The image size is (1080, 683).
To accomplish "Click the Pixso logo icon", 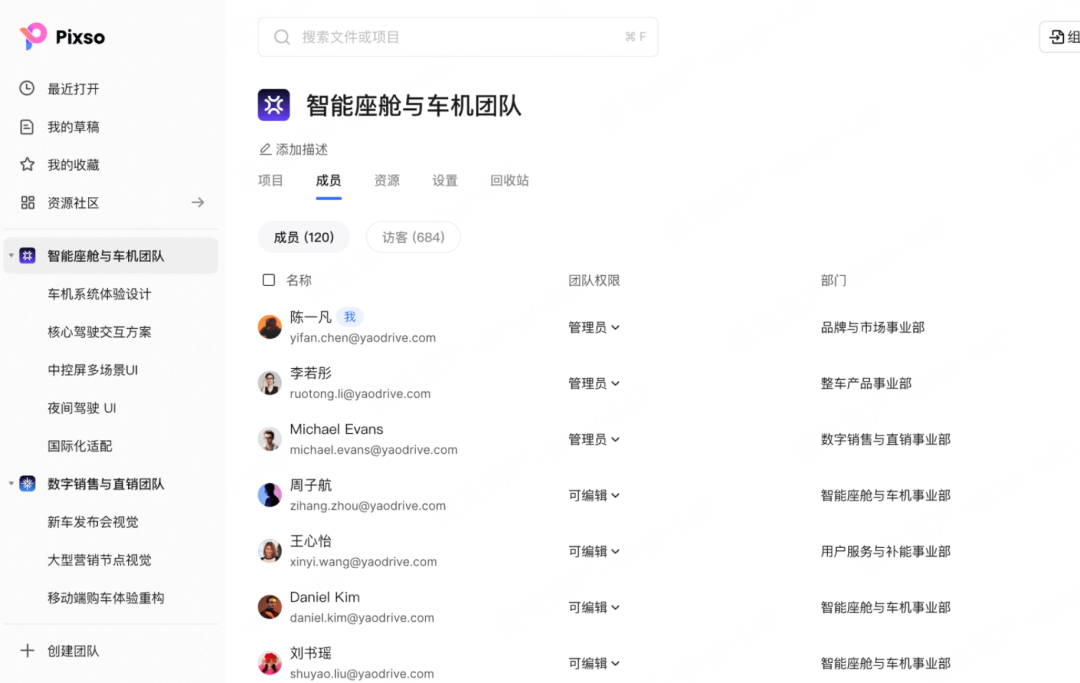I will click(x=33, y=36).
